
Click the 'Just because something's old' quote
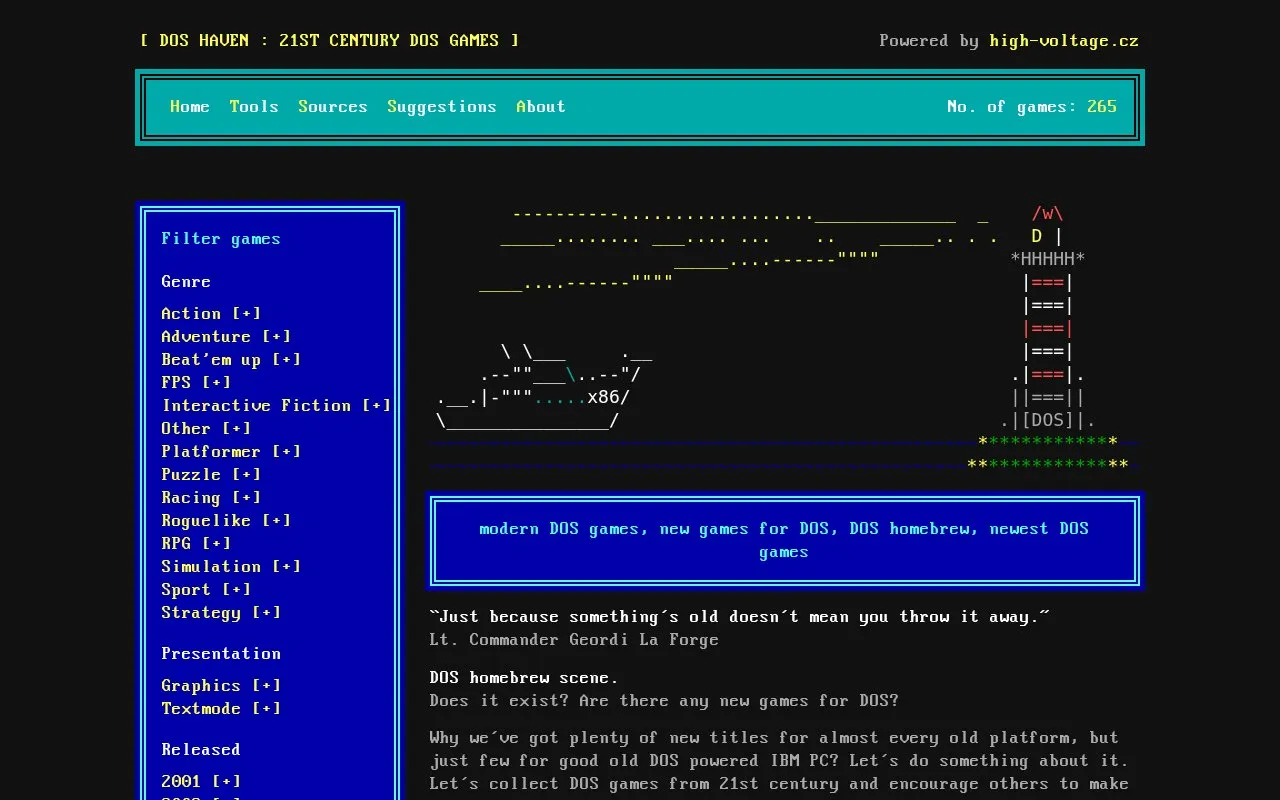[x=740, y=617]
